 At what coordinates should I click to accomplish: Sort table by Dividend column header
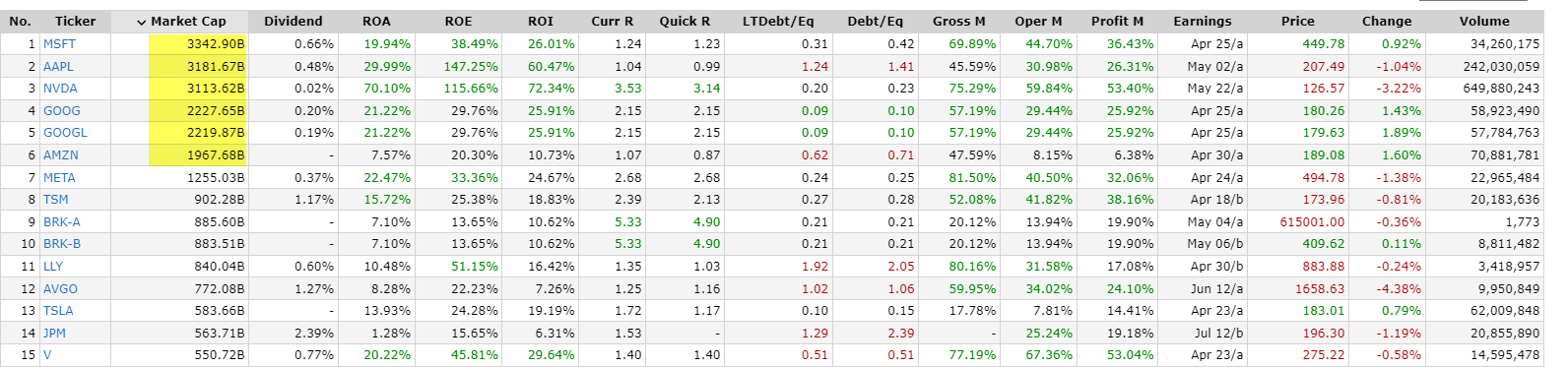293,21
